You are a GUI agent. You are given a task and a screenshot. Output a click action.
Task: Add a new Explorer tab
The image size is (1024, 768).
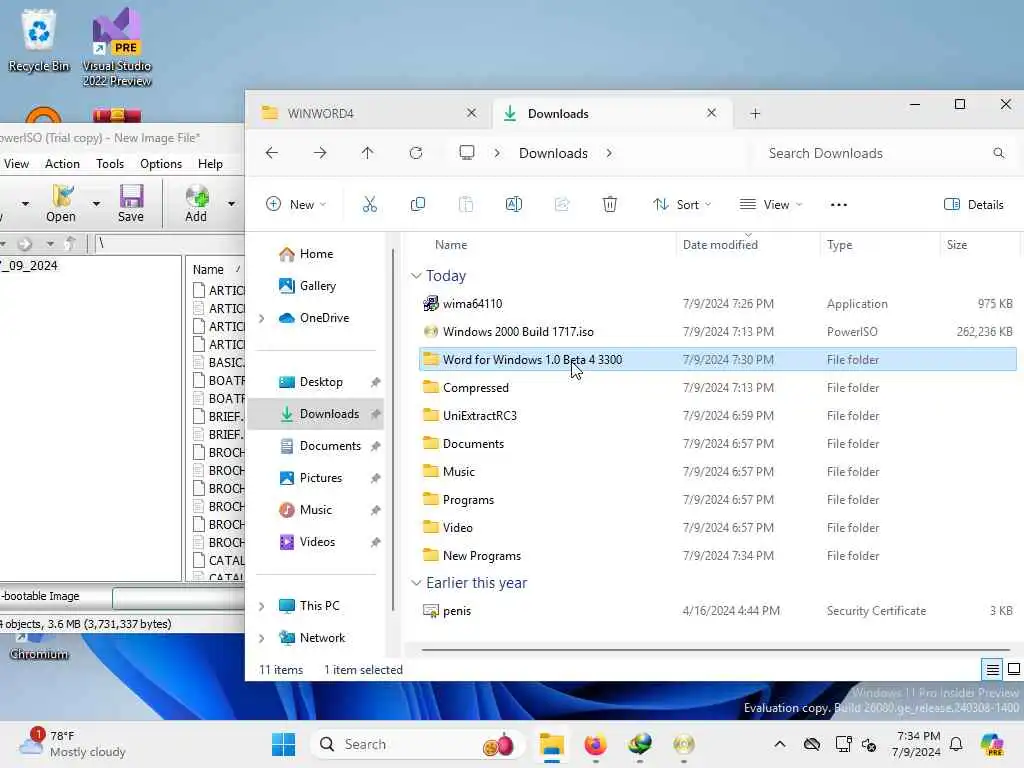(x=755, y=114)
